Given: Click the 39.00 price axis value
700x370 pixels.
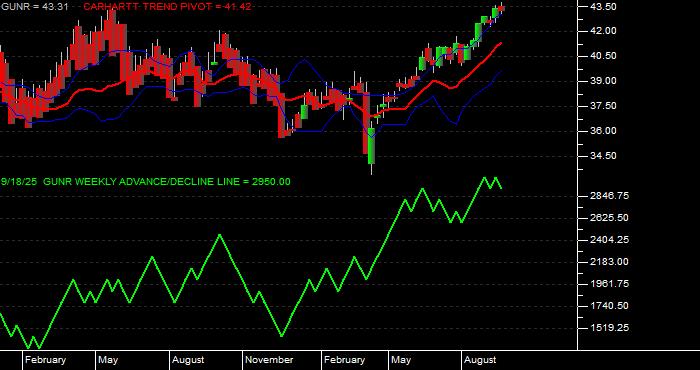Looking at the screenshot, I should coord(604,81).
